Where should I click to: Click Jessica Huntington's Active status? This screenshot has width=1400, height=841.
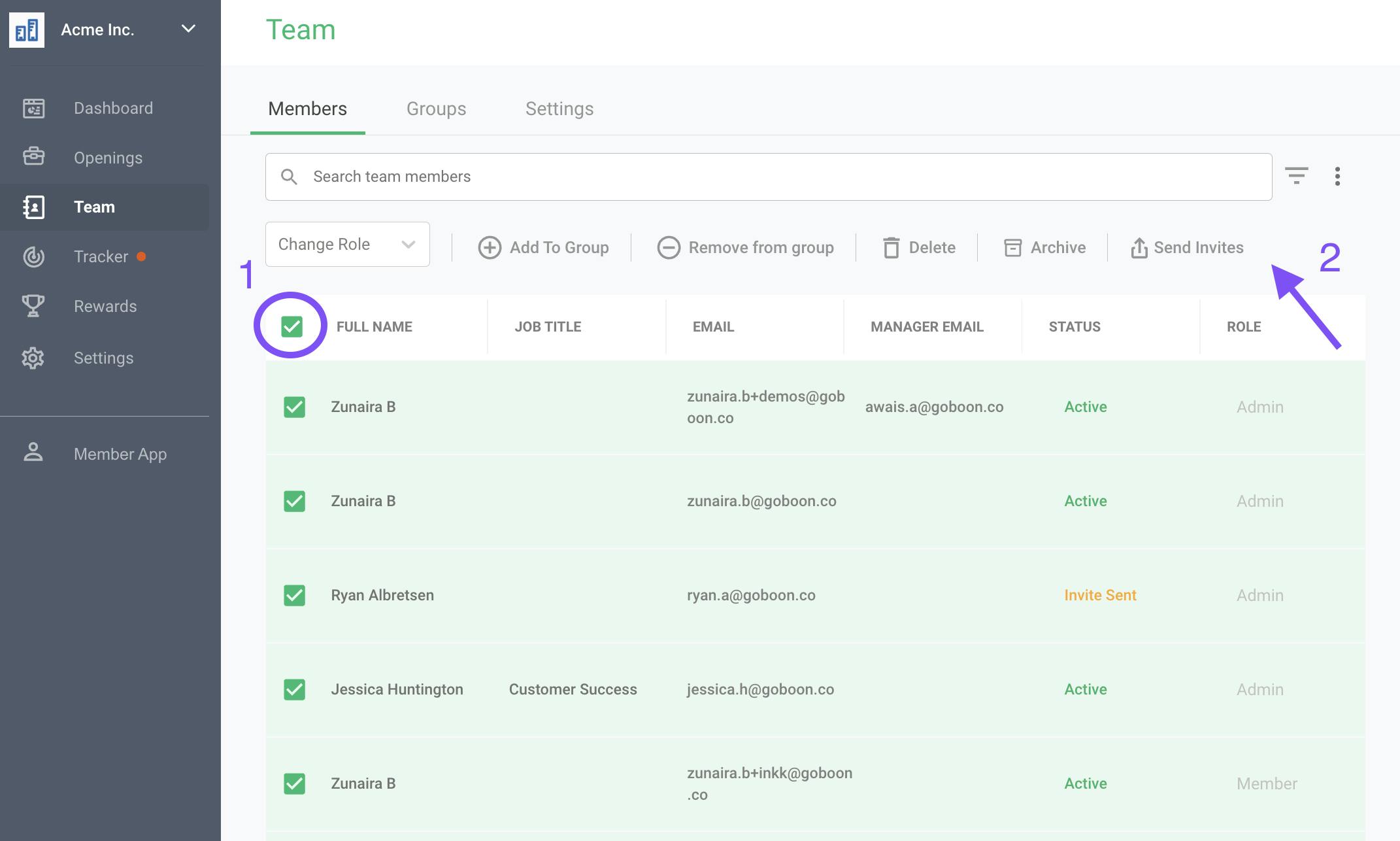click(x=1085, y=689)
